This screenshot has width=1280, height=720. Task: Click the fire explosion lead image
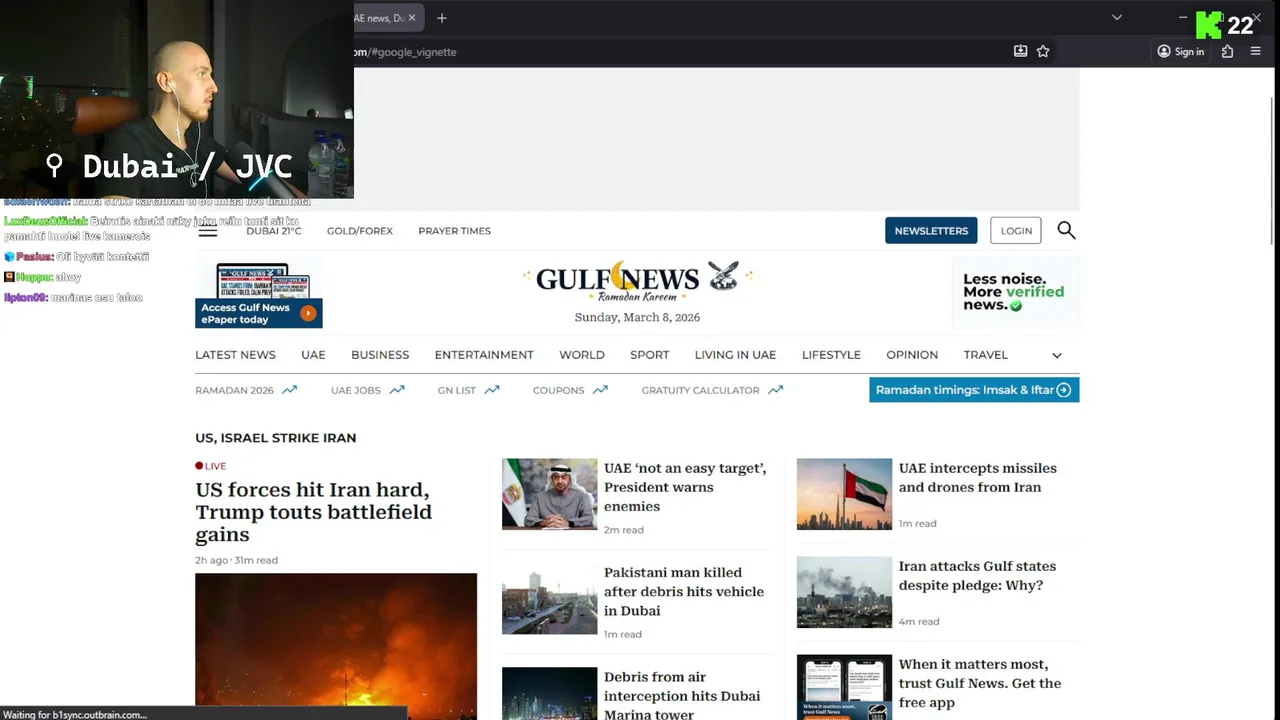point(336,645)
